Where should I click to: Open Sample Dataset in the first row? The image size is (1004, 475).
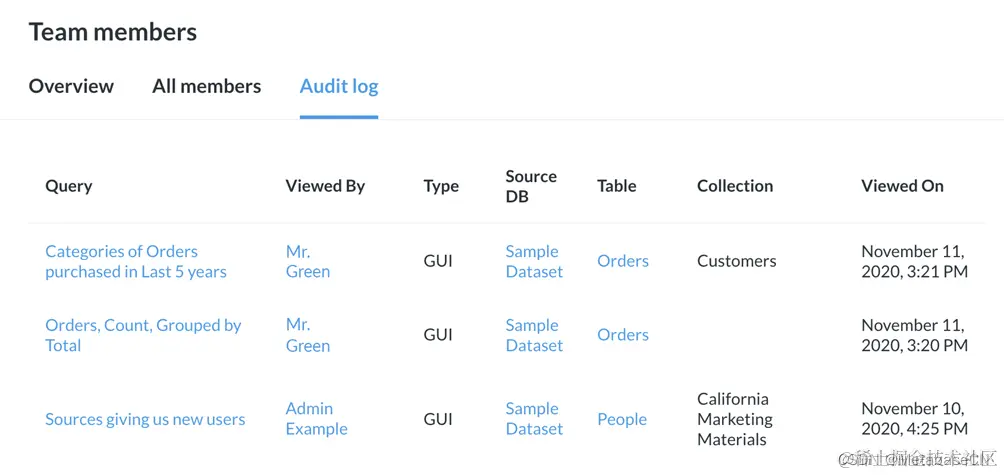pyautogui.click(x=534, y=261)
